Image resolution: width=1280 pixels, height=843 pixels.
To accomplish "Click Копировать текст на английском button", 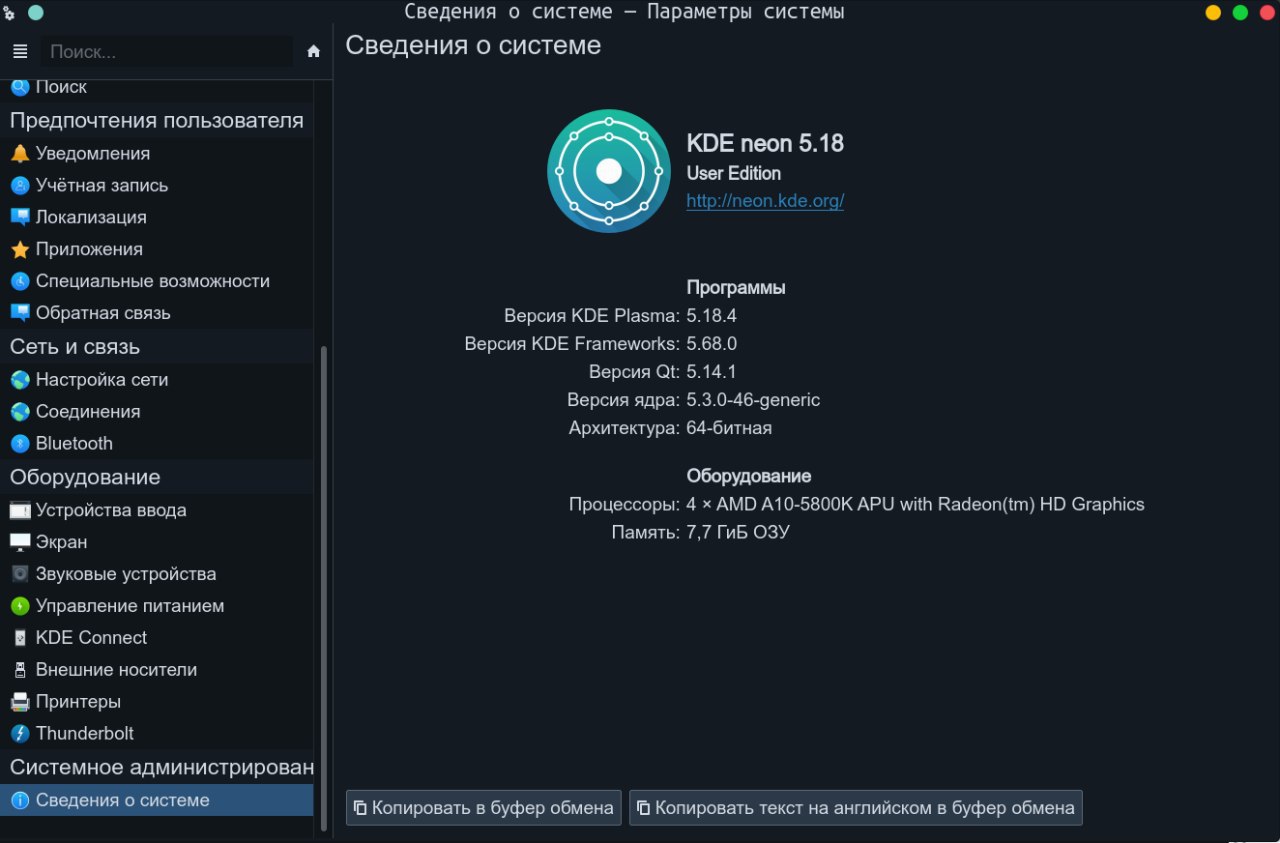I will coord(856,808).
